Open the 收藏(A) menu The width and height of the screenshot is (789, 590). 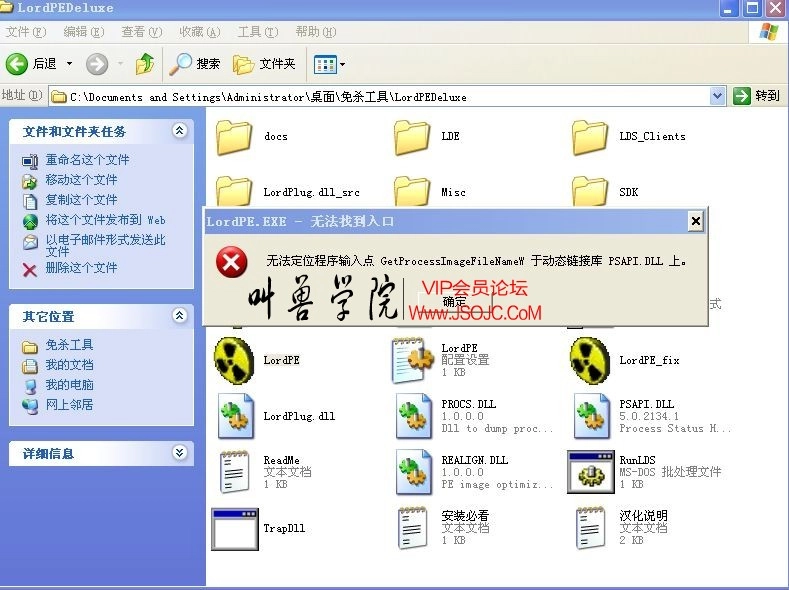[x=200, y=32]
